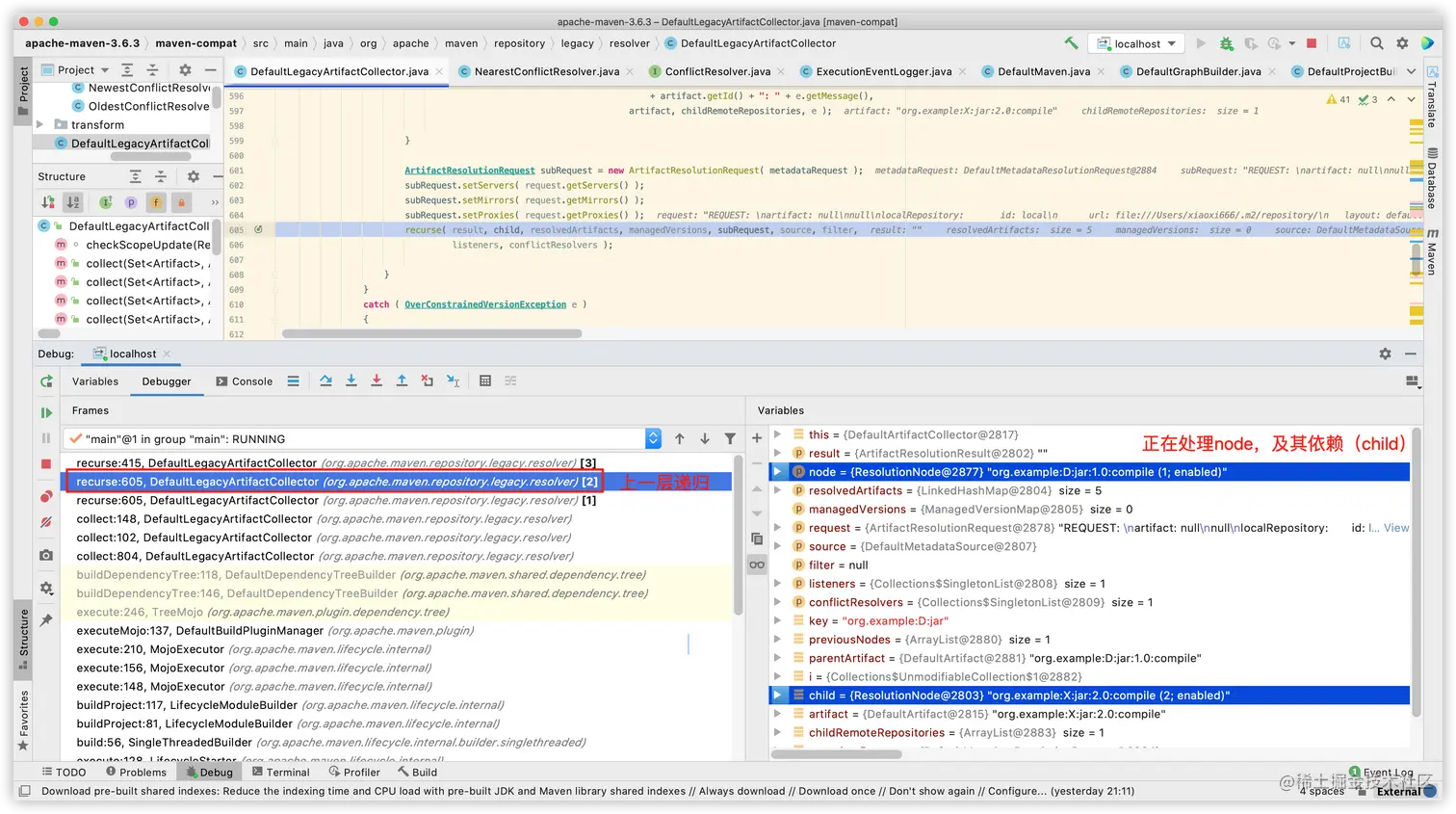Expand the previousNodes variable
1456x814 pixels.
pos(777,639)
